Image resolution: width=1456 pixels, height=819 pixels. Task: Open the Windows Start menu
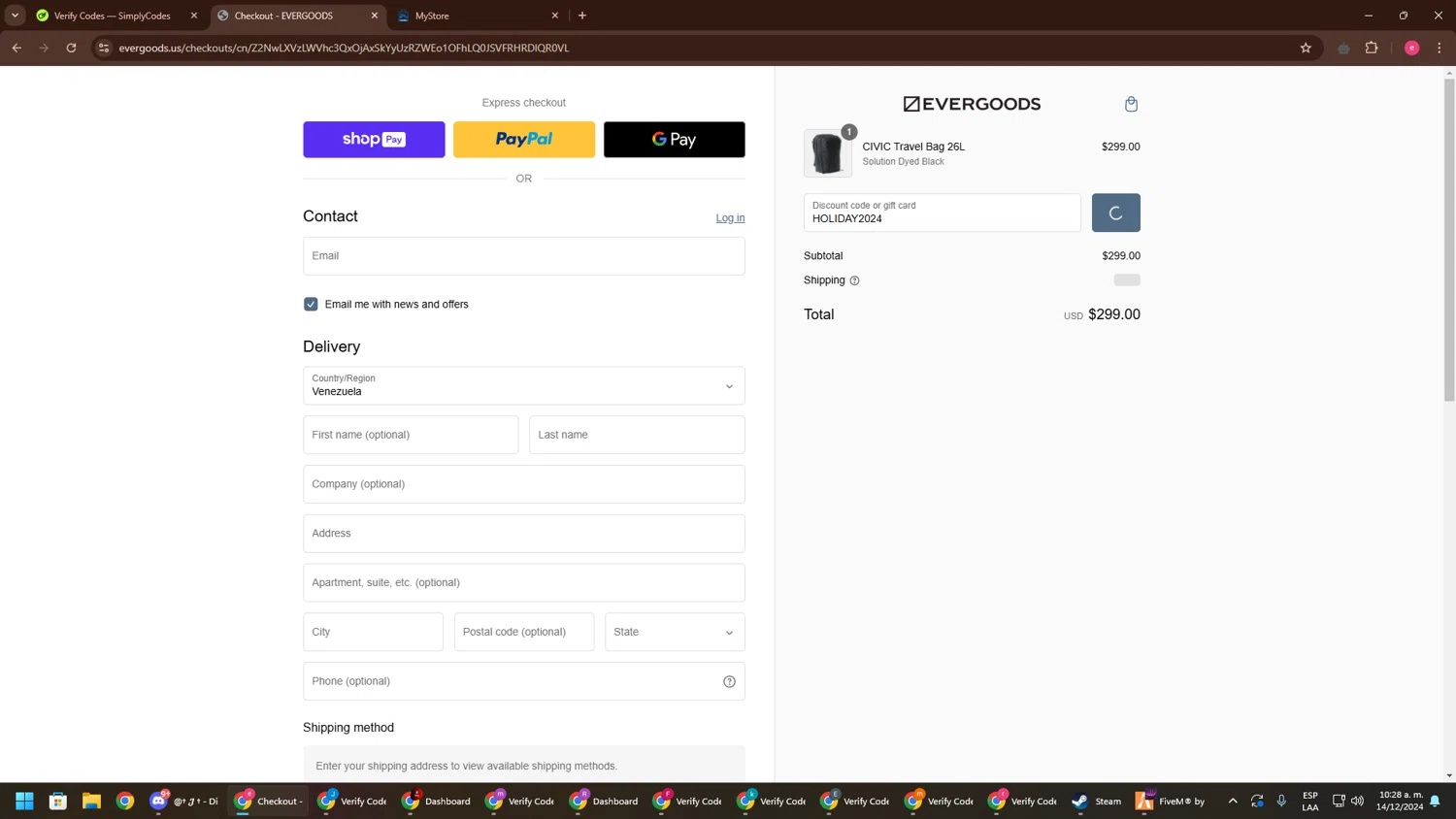click(24, 801)
